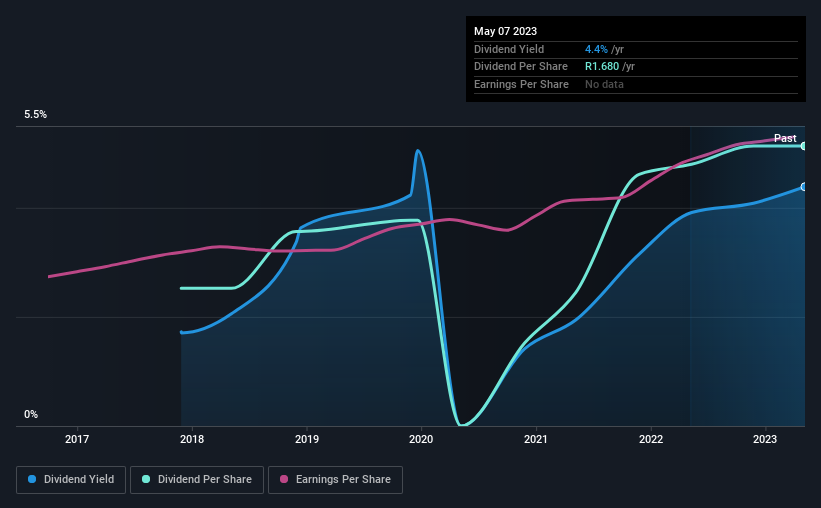Toggle the Dividend Yield legend button
Screen dimensions: 821x508
71,480
